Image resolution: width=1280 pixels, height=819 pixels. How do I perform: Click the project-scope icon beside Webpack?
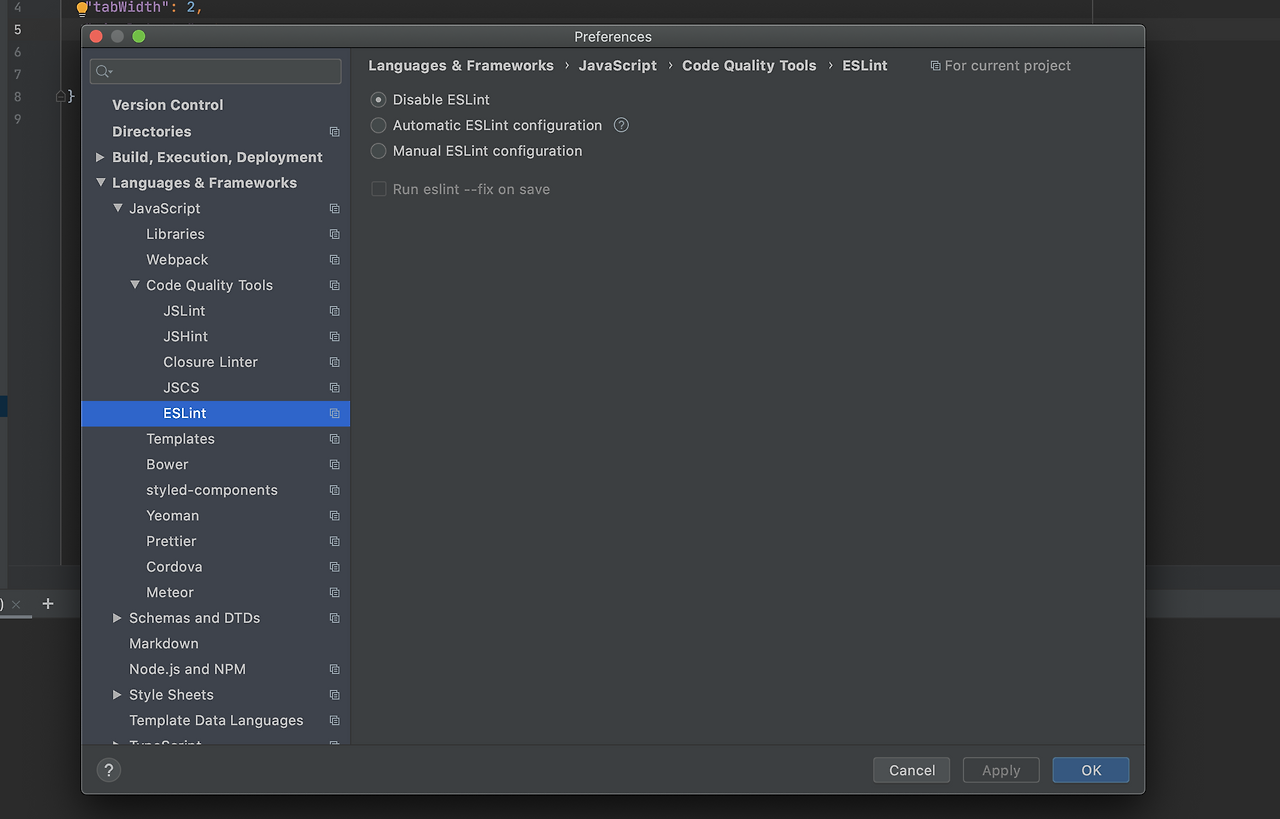point(335,260)
